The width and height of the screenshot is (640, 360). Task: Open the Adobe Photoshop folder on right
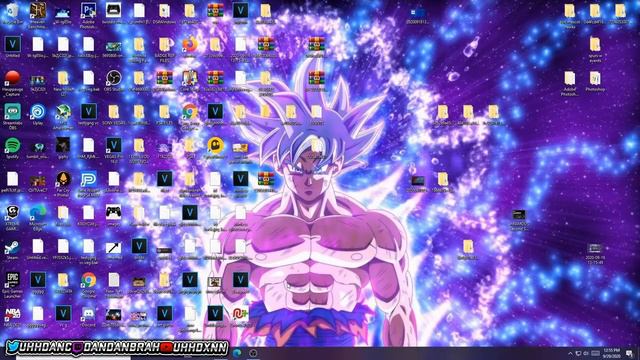click(569, 83)
